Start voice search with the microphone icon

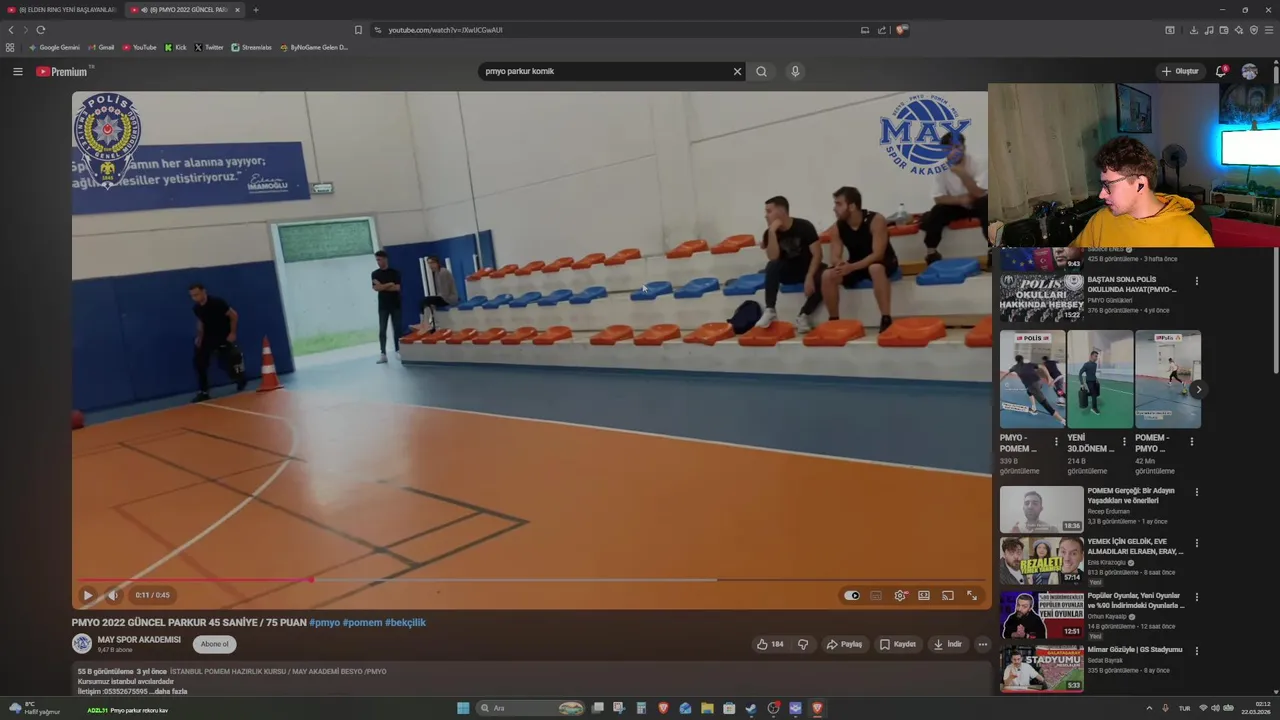tap(795, 71)
